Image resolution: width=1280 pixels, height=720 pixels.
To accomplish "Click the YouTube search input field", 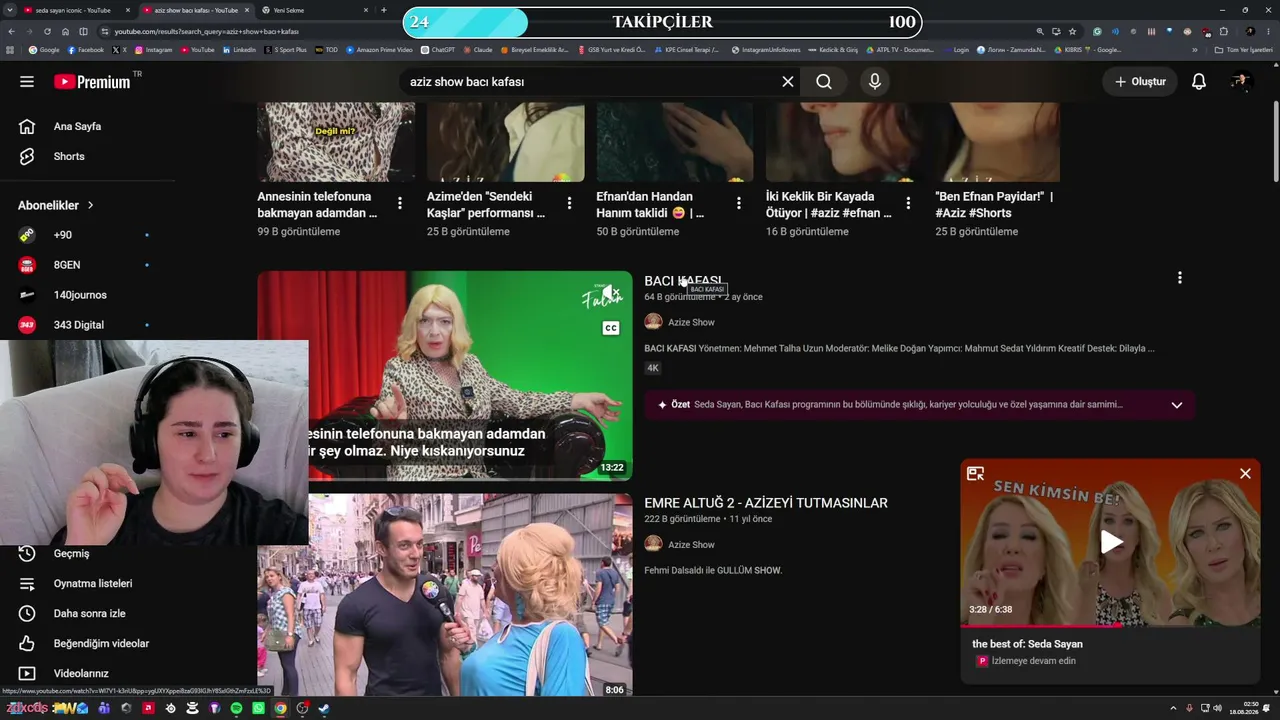I will [590, 82].
